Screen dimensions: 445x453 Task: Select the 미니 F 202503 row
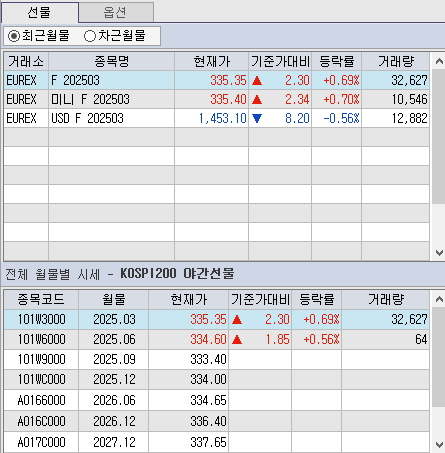pyautogui.click(x=217, y=99)
